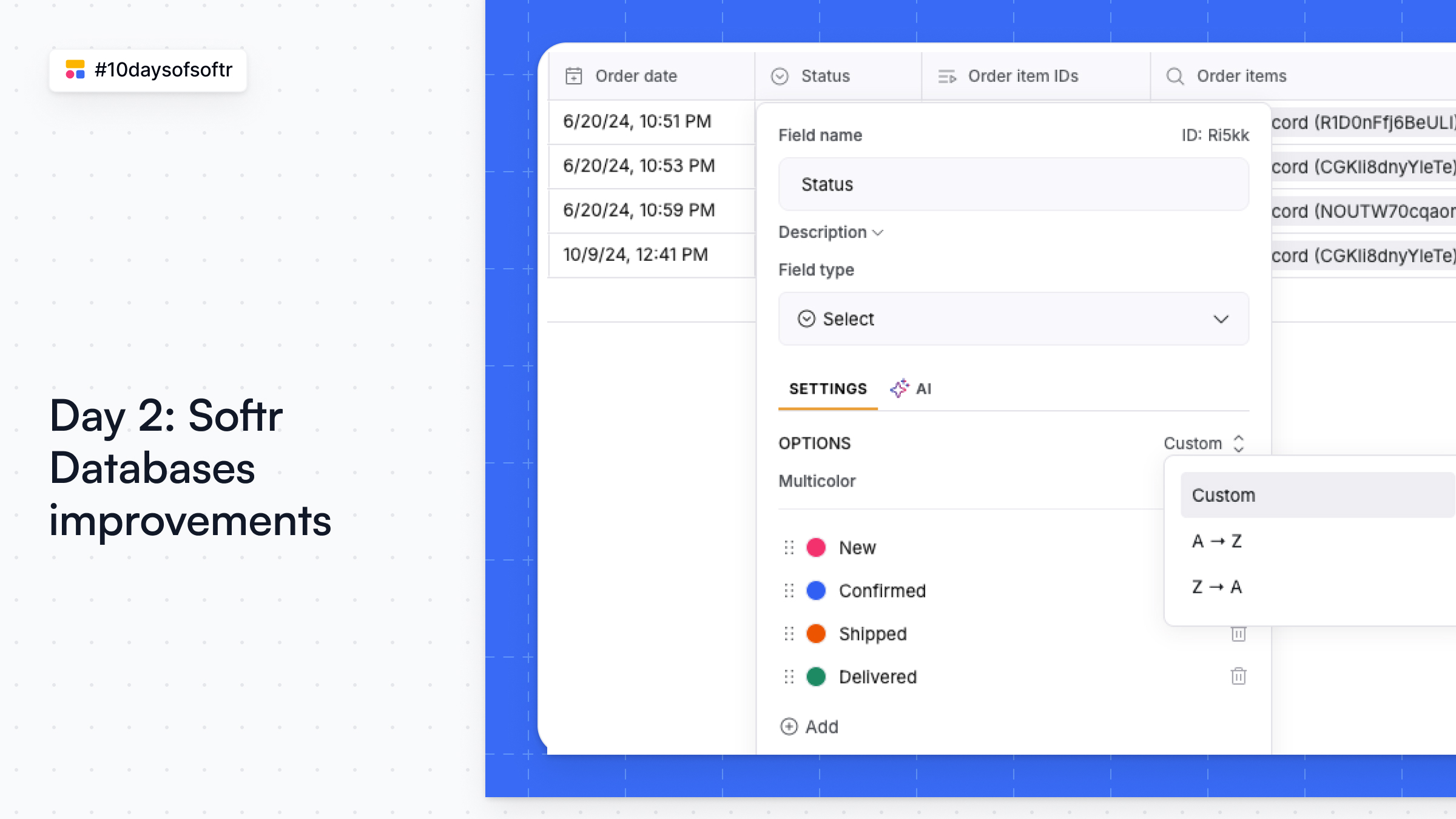Expand the Description section
Image resolution: width=1456 pixels, height=819 pixels.
pyautogui.click(x=831, y=232)
